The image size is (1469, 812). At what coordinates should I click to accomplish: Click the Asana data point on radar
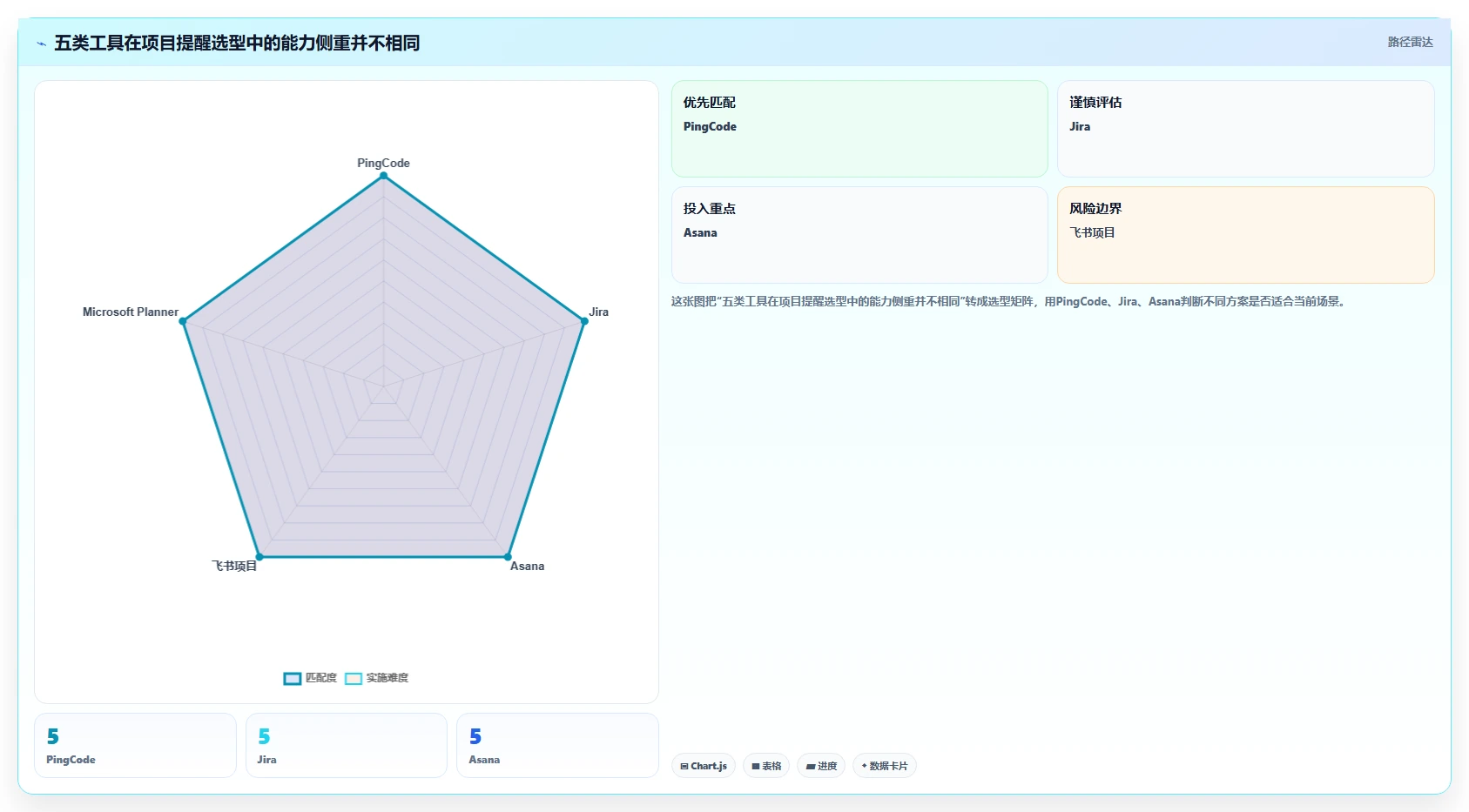tap(508, 557)
